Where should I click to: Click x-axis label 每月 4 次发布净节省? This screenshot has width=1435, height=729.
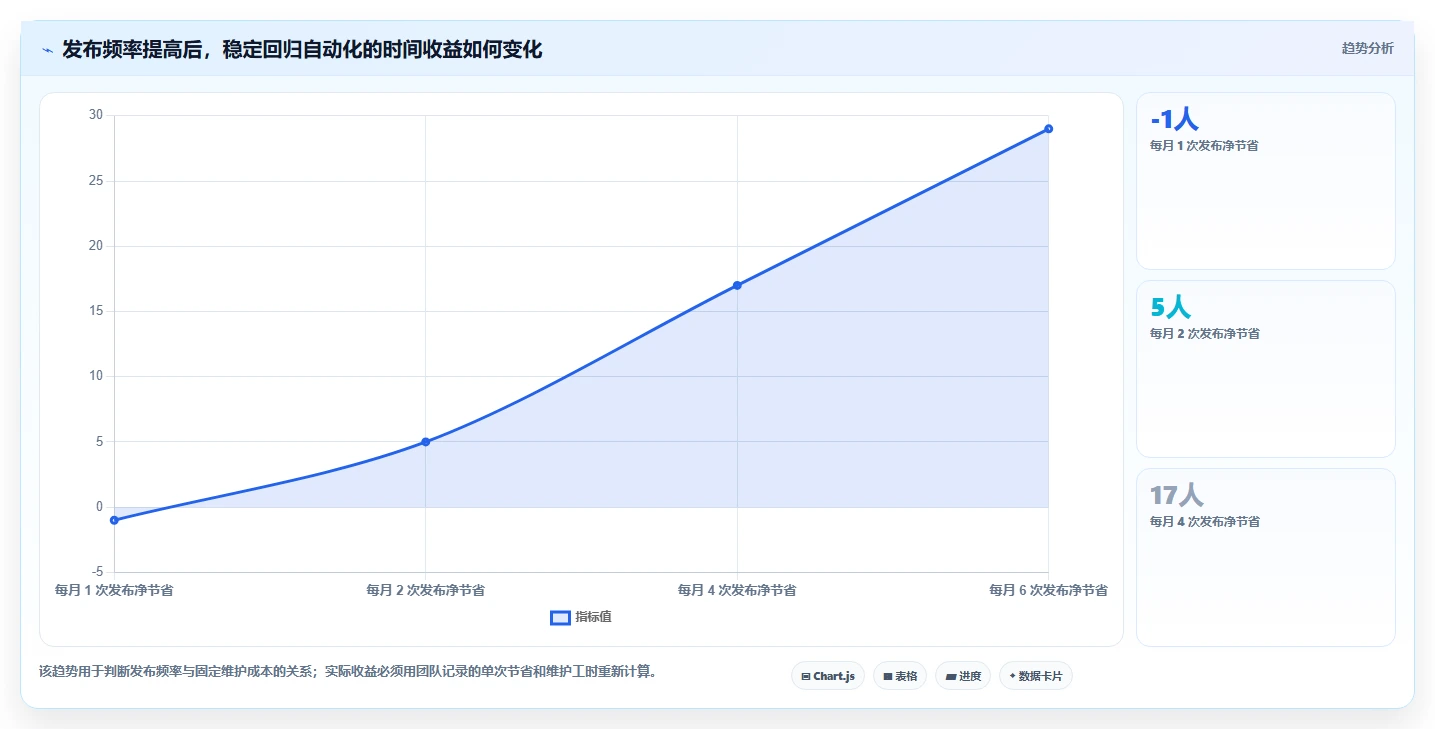click(x=737, y=590)
